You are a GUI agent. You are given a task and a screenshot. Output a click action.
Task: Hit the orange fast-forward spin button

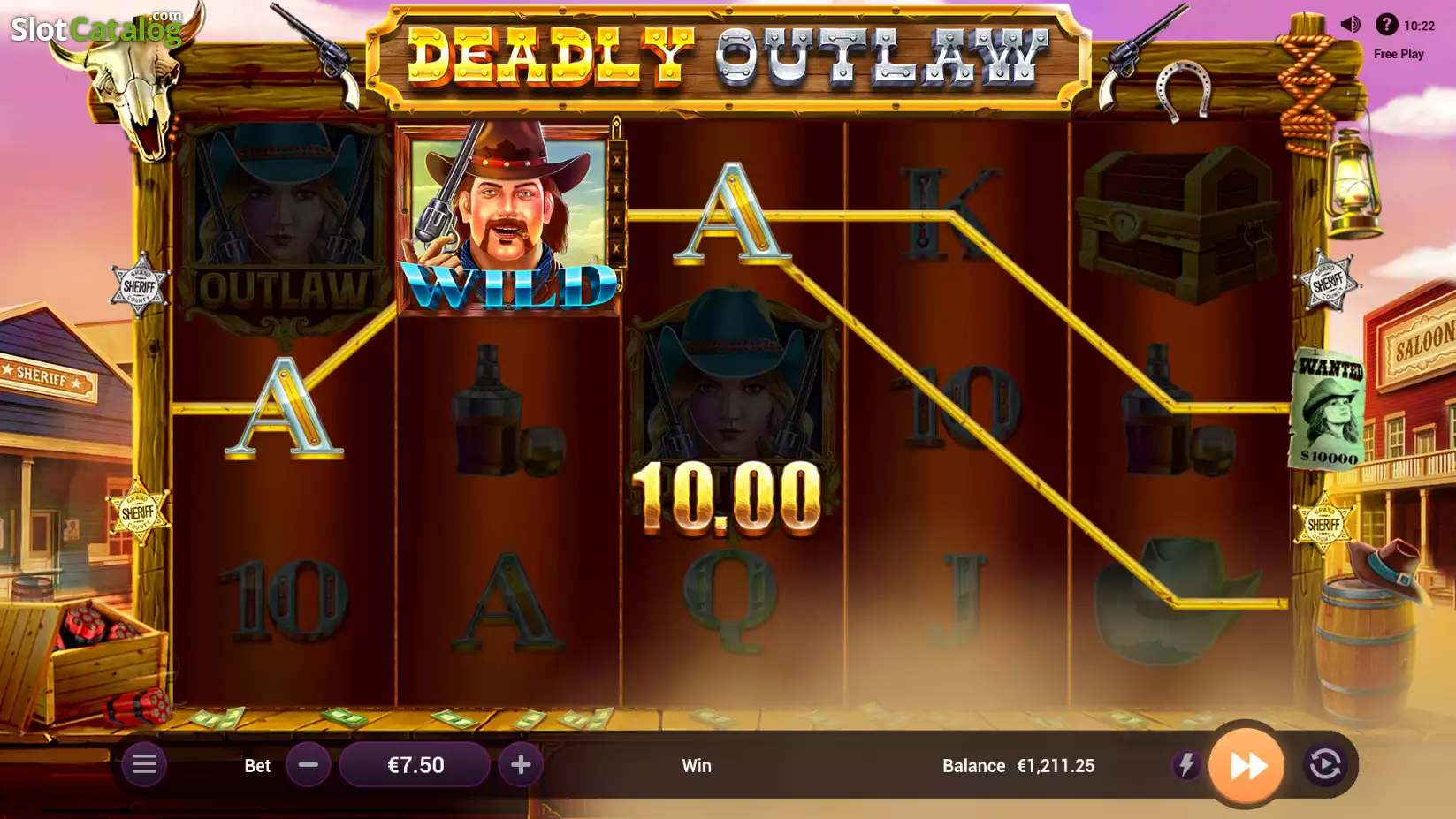1246,765
